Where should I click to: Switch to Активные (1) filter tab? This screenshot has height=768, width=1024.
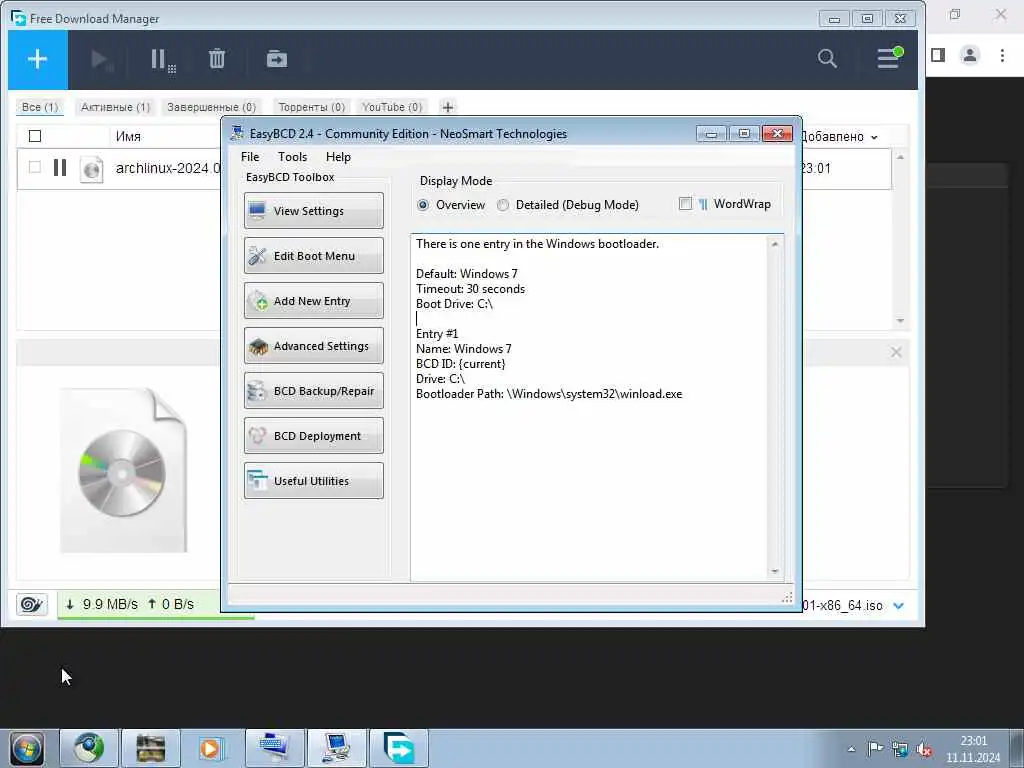(x=115, y=107)
